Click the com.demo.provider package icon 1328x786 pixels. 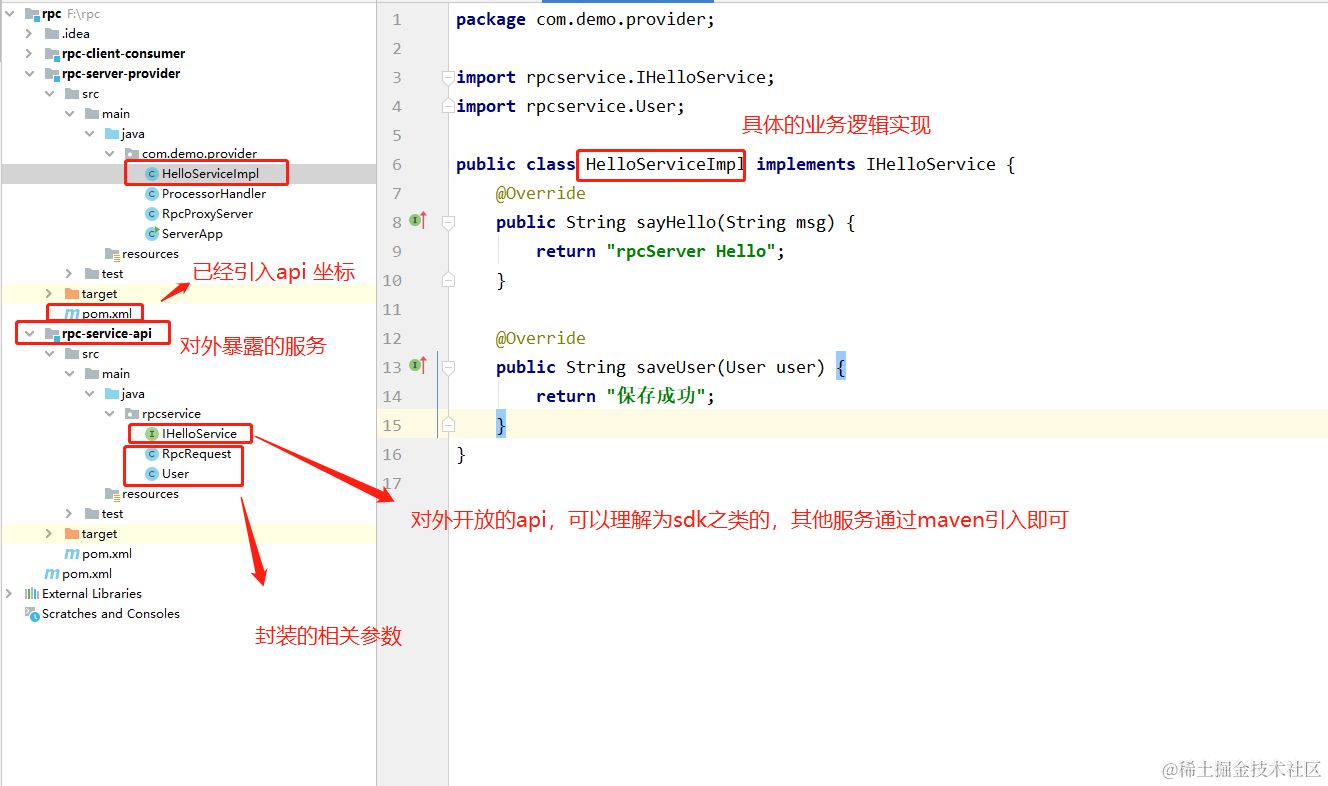[132, 154]
